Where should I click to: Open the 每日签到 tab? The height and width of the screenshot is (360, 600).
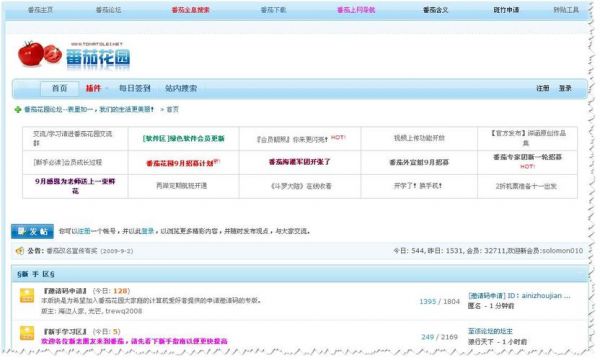[x=135, y=88]
